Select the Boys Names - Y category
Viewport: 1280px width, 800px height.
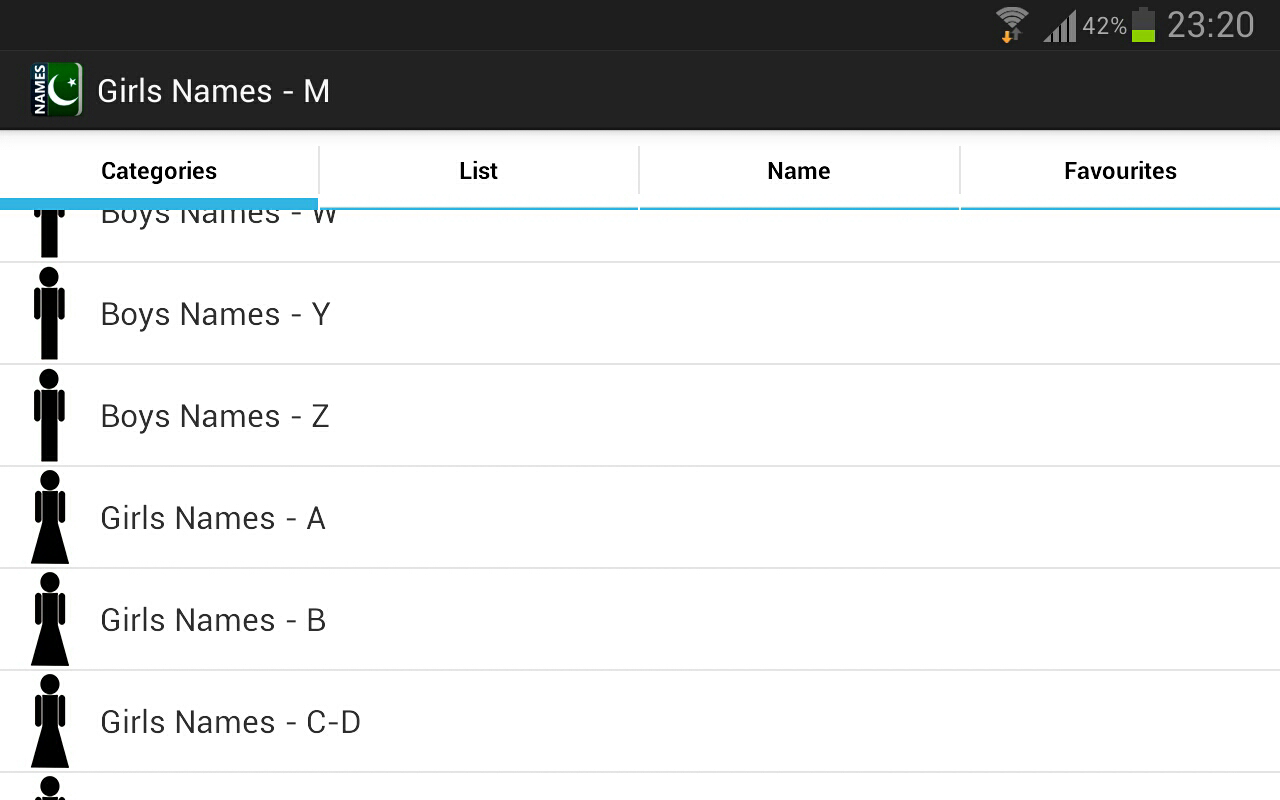(215, 314)
